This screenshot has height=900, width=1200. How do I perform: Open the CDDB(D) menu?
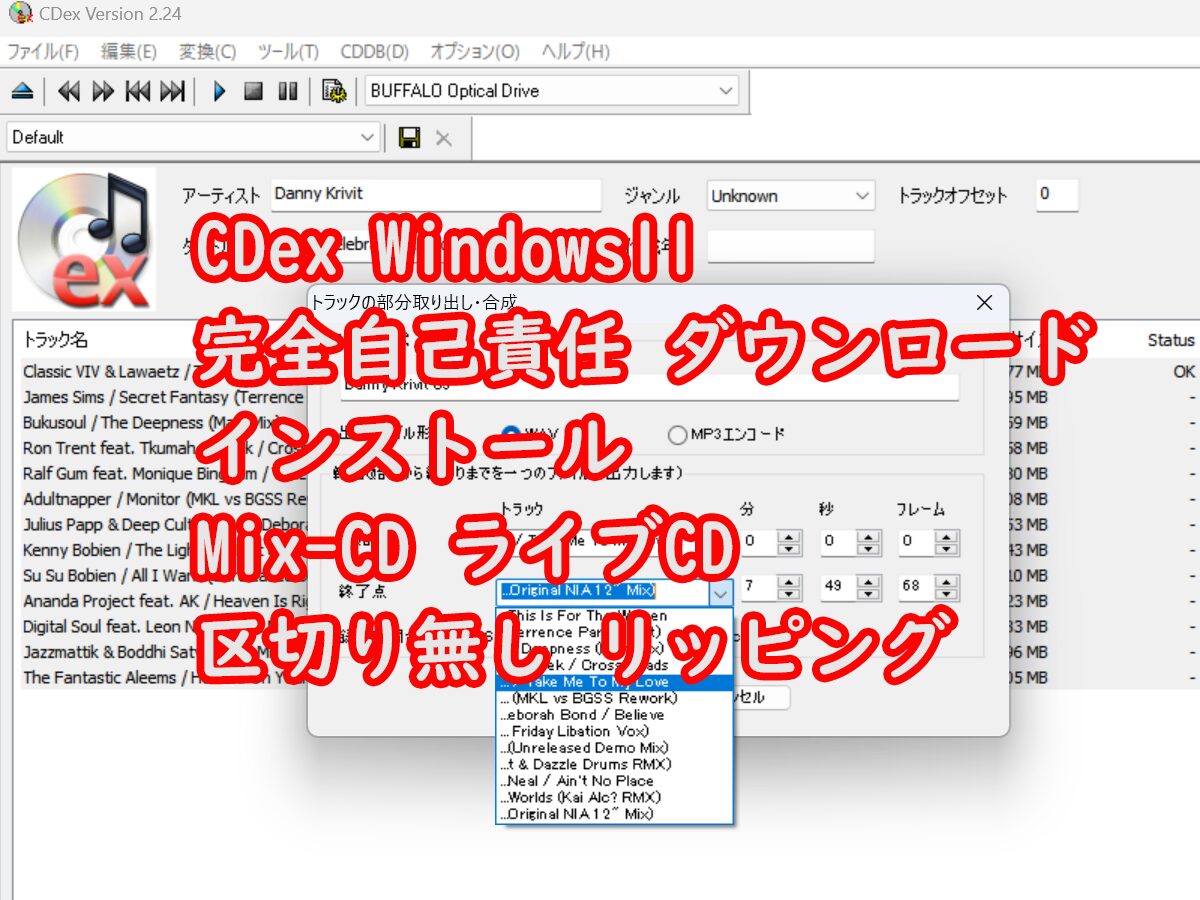coord(375,52)
